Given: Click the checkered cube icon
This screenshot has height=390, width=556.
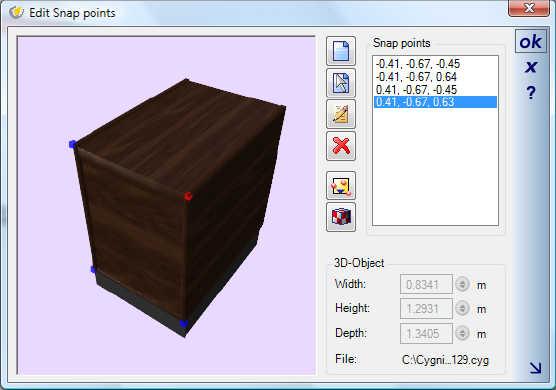Looking at the screenshot, I should coord(341,217).
